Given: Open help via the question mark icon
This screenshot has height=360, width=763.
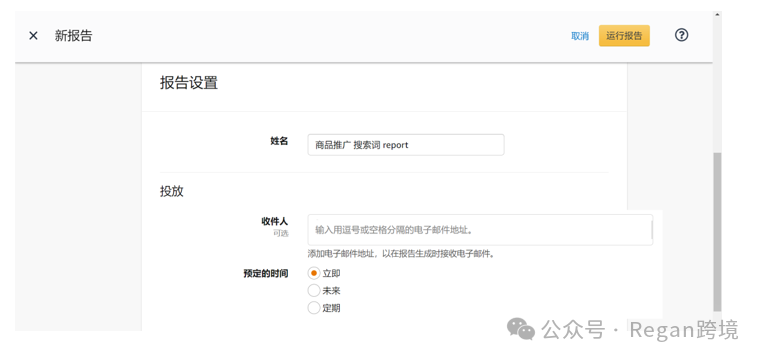Looking at the screenshot, I should pyautogui.click(x=681, y=35).
